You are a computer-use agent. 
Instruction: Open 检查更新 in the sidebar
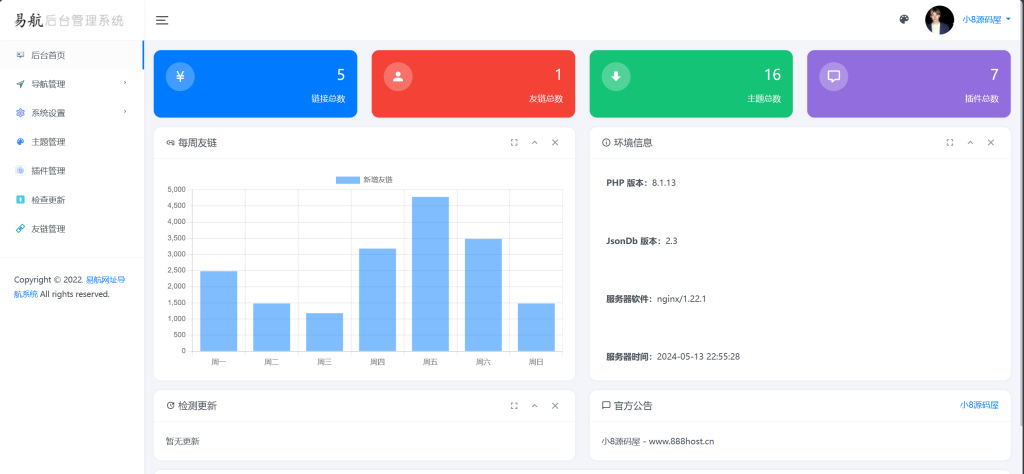72,200
